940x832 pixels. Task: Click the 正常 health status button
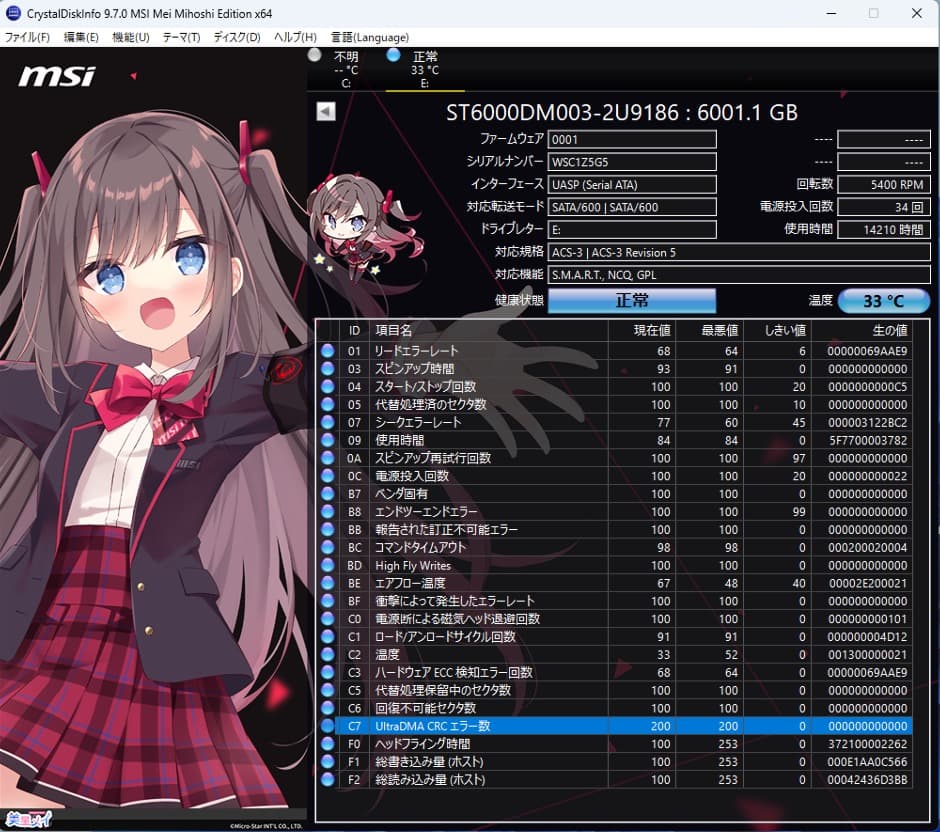click(632, 300)
